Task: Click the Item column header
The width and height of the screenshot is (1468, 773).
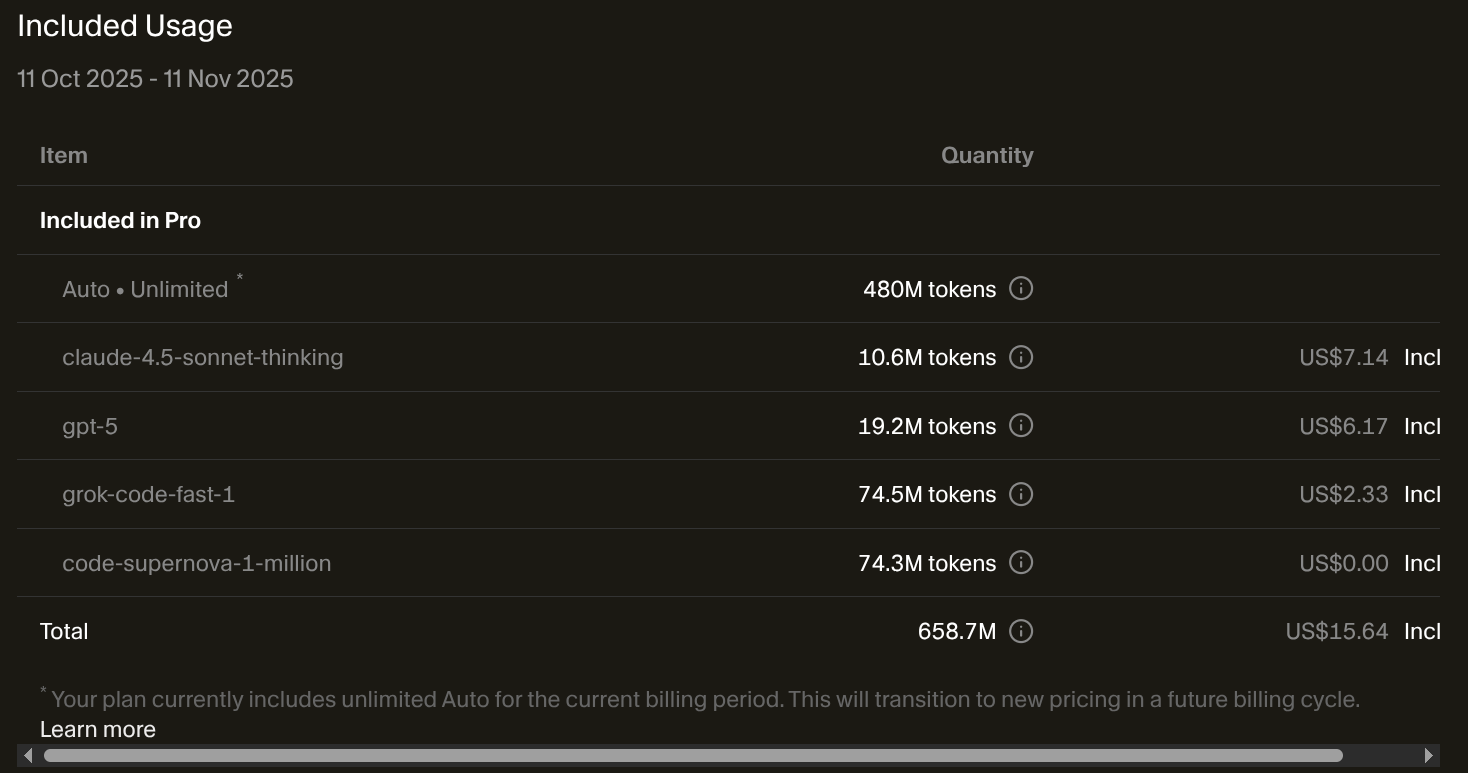Action: 64,156
